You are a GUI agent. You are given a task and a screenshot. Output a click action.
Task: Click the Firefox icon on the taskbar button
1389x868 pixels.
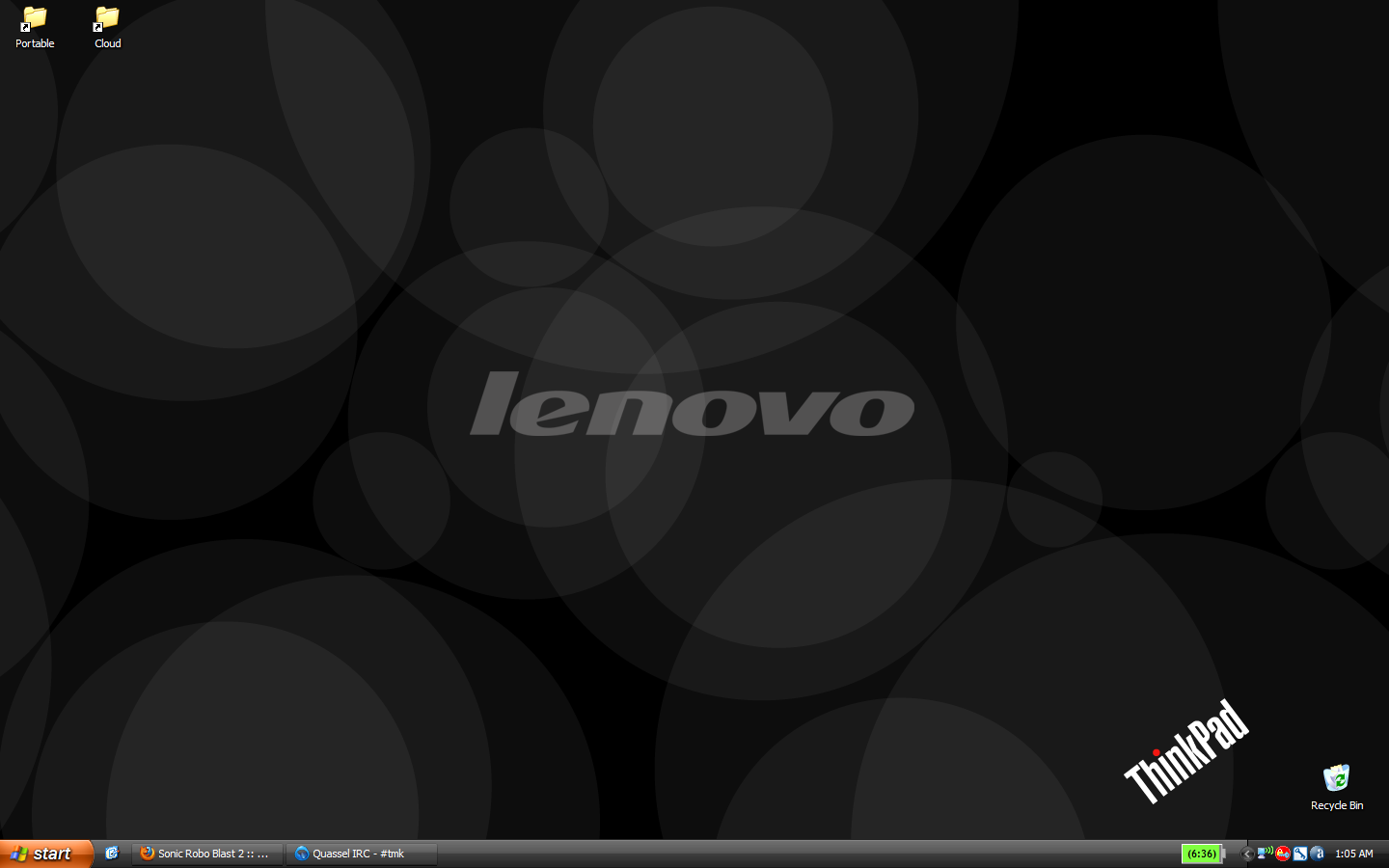pyautogui.click(x=148, y=854)
